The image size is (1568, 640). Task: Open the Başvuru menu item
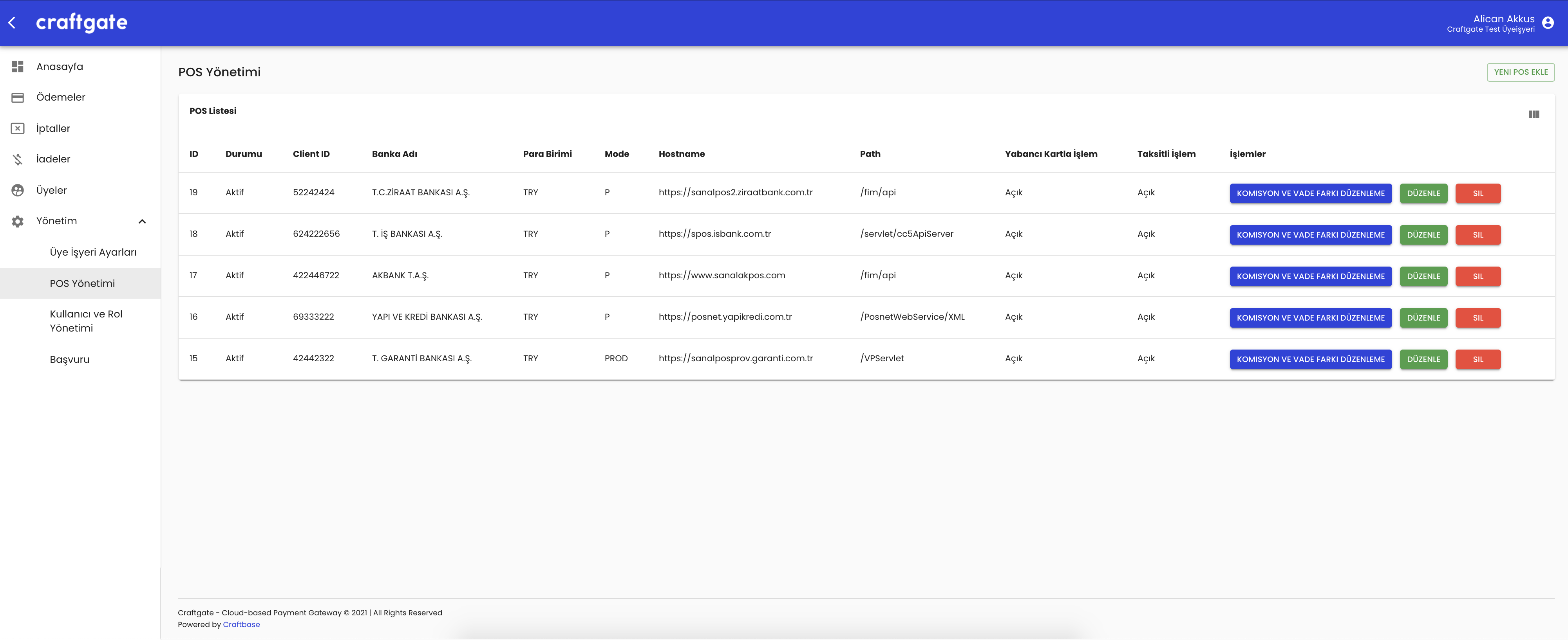(69, 360)
